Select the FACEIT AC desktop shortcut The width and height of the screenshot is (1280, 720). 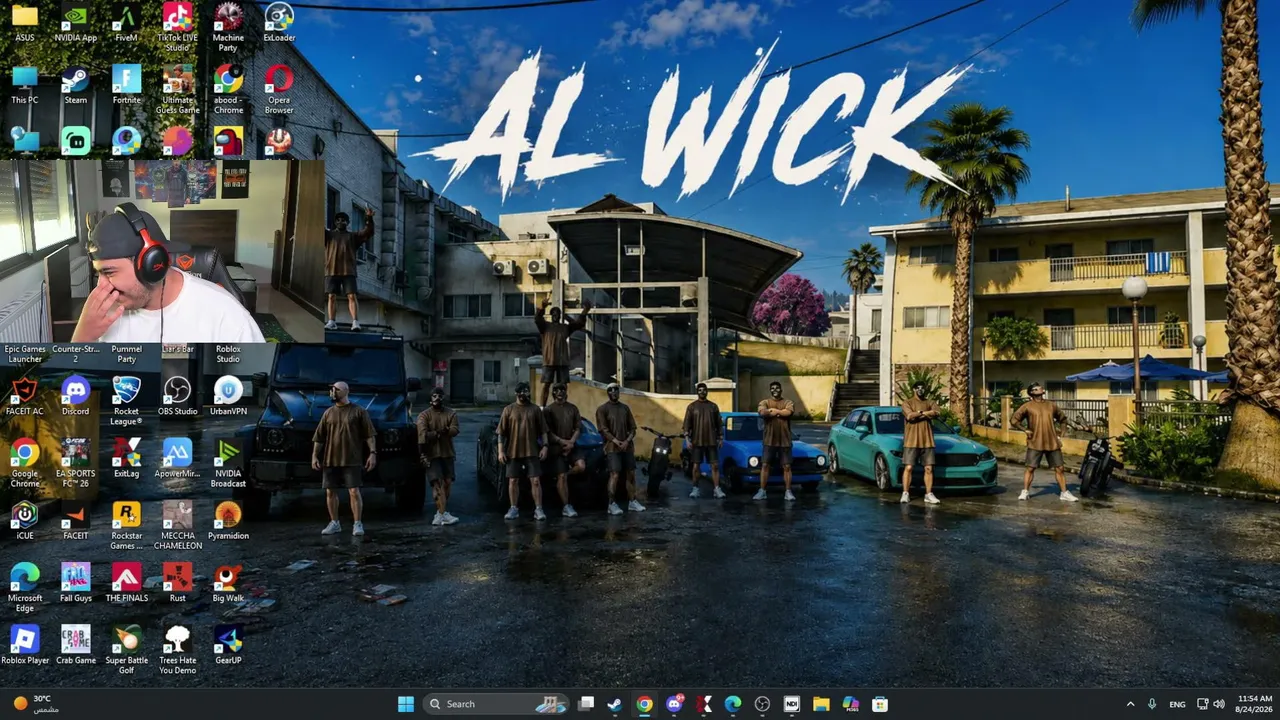pyautogui.click(x=25, y=397)
